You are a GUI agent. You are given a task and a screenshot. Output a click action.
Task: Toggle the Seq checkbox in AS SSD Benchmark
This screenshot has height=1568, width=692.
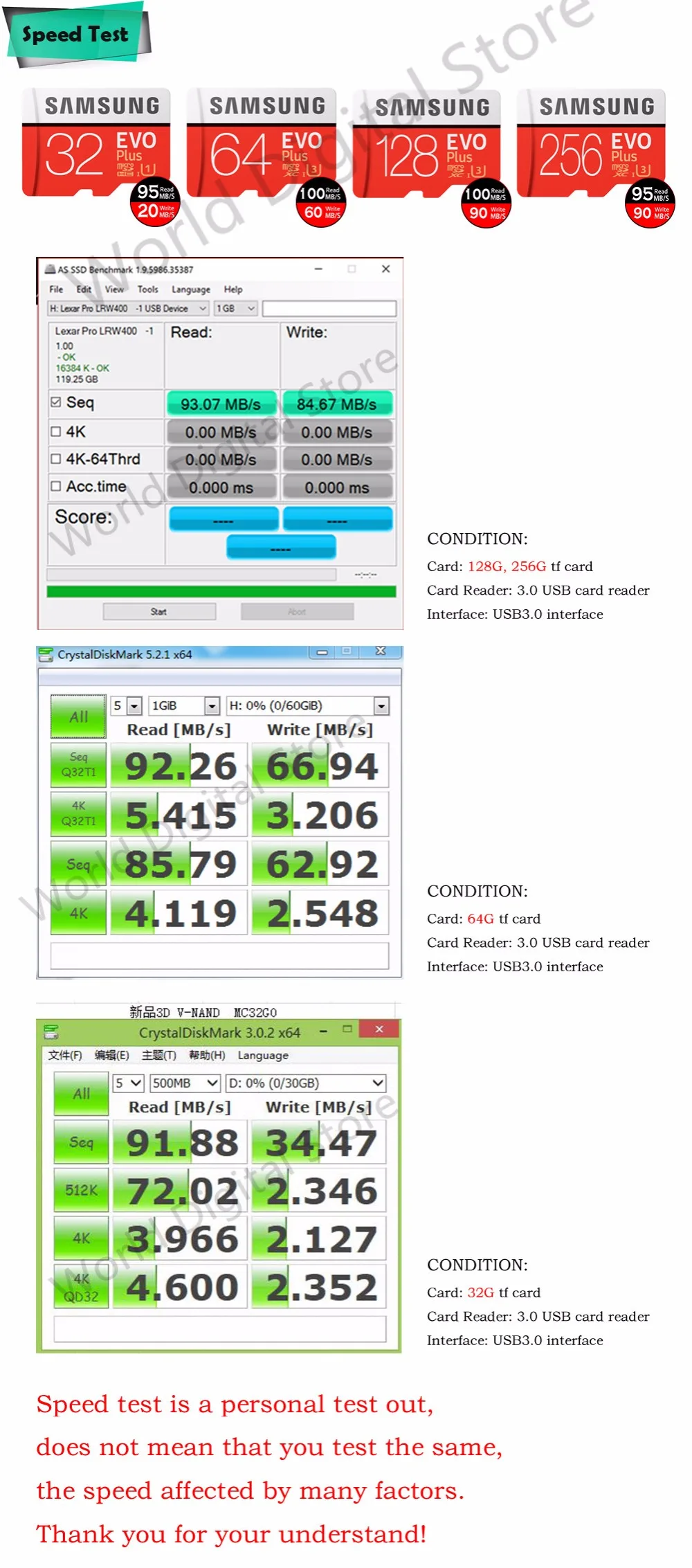pos(56,402)
